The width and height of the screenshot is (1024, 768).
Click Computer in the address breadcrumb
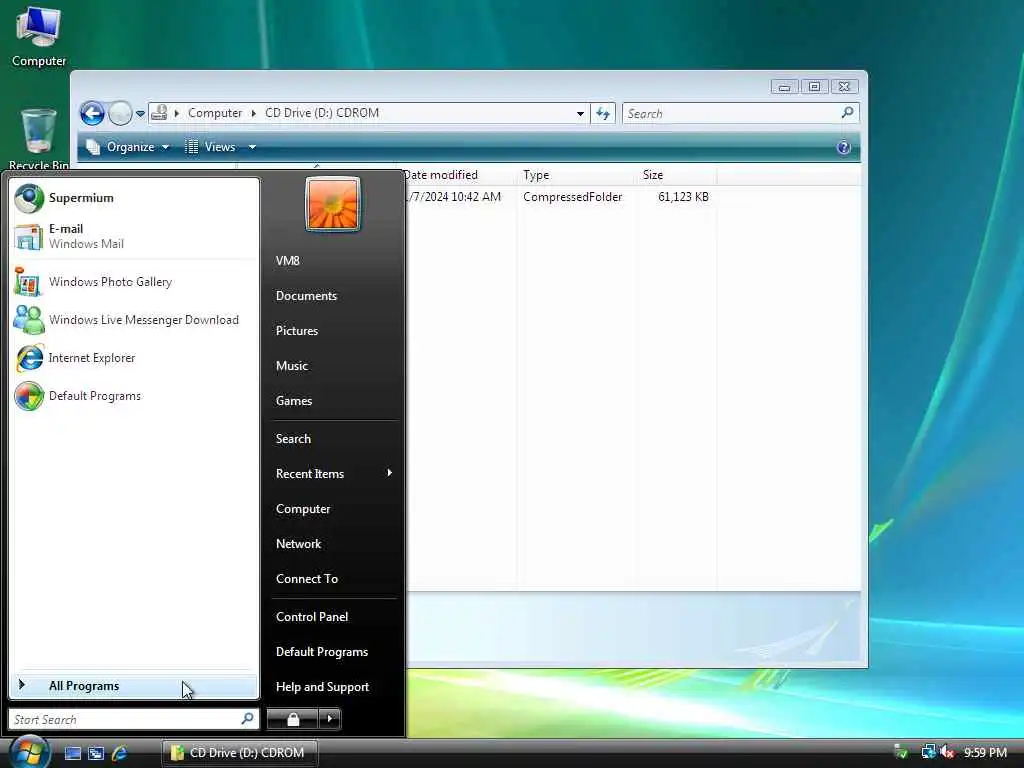point(215,113)
